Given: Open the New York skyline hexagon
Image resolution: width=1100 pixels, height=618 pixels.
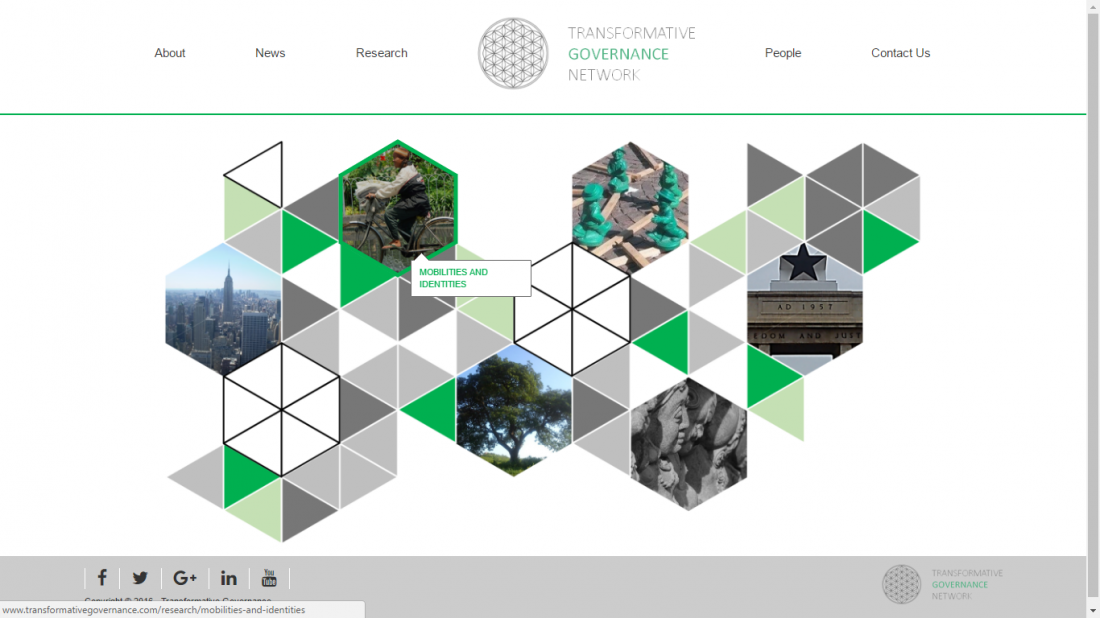Looking at the screenshot, I should coord(223,308).
